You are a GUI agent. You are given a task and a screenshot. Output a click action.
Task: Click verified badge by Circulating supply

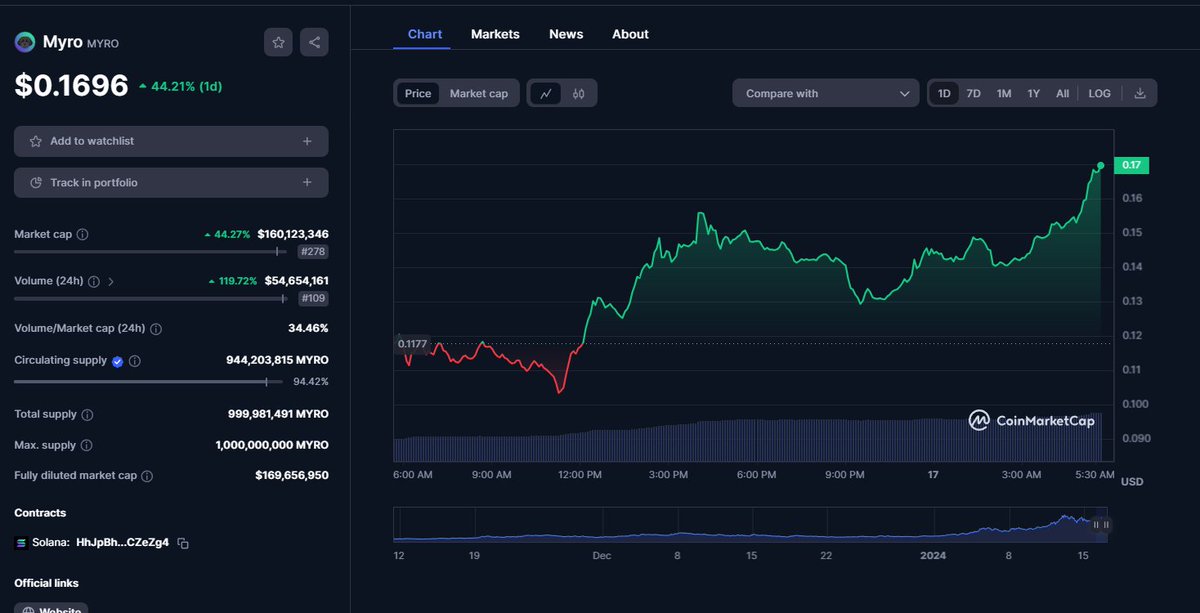[x=117, y=361]
